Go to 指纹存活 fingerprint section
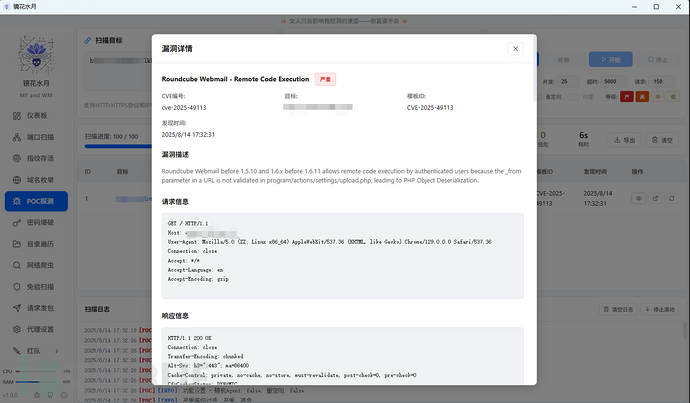Image resolution: width=690 pixels, height=403 pixels. [x=36, y=158]
